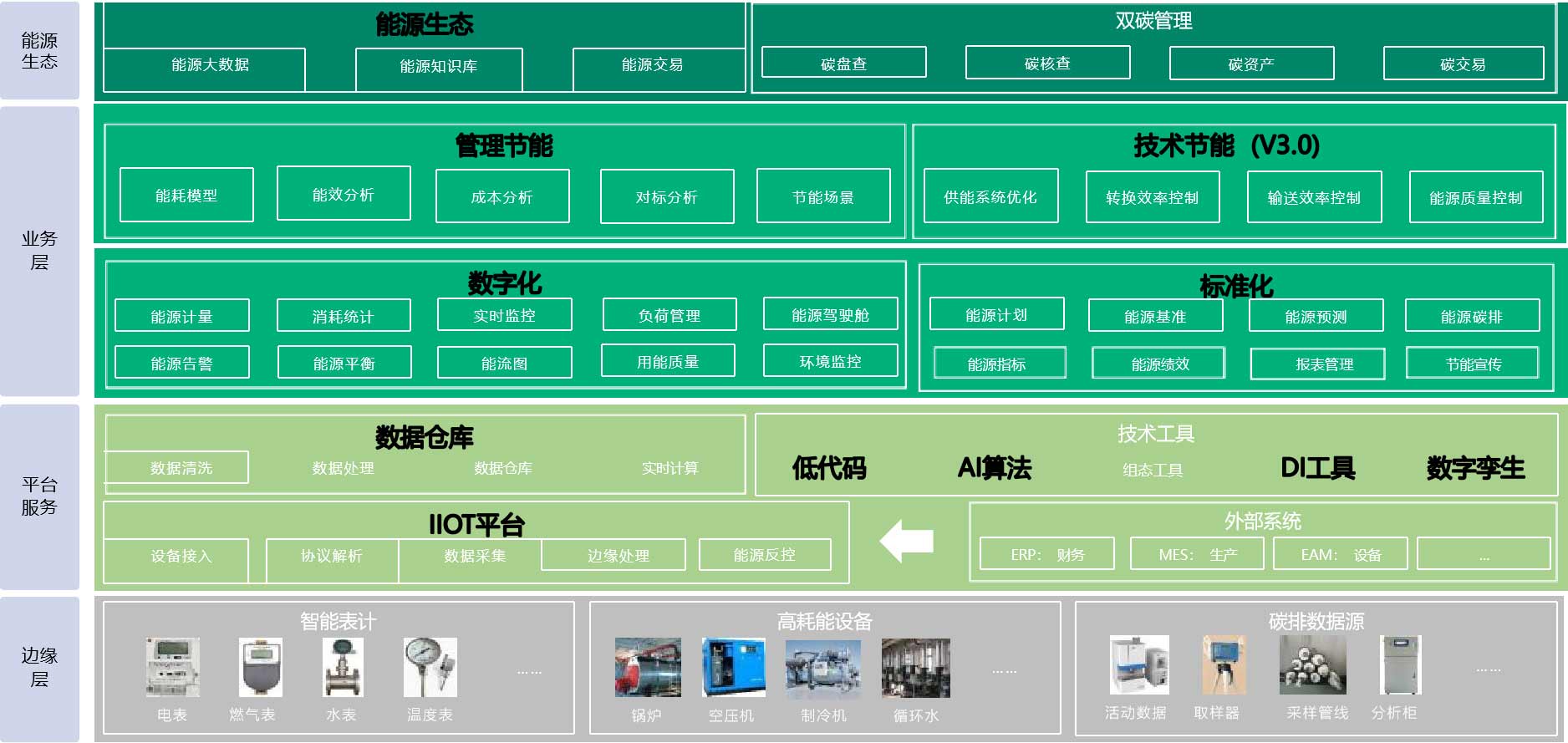Click the 能源驾驶舱 box

pyautogui.click(x=830, y=315)
